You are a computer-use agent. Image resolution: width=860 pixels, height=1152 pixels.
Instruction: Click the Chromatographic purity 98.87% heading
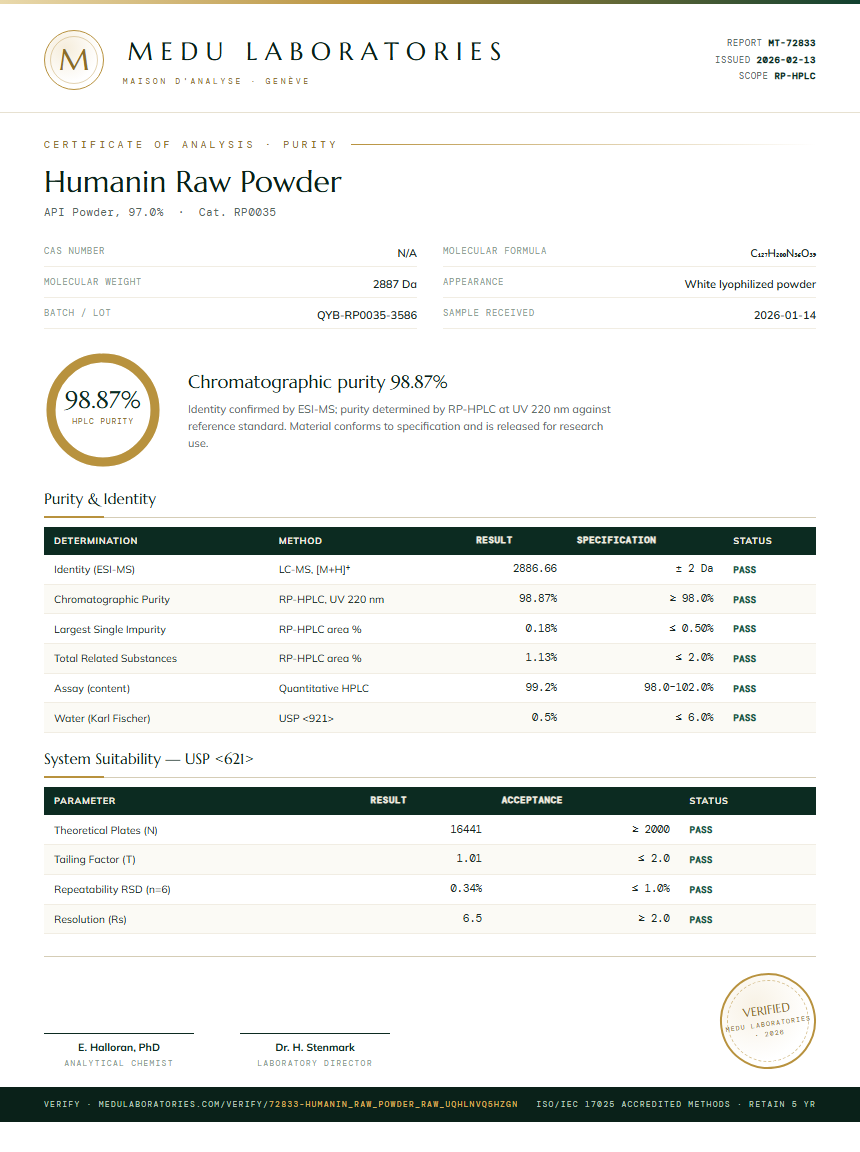317,382
